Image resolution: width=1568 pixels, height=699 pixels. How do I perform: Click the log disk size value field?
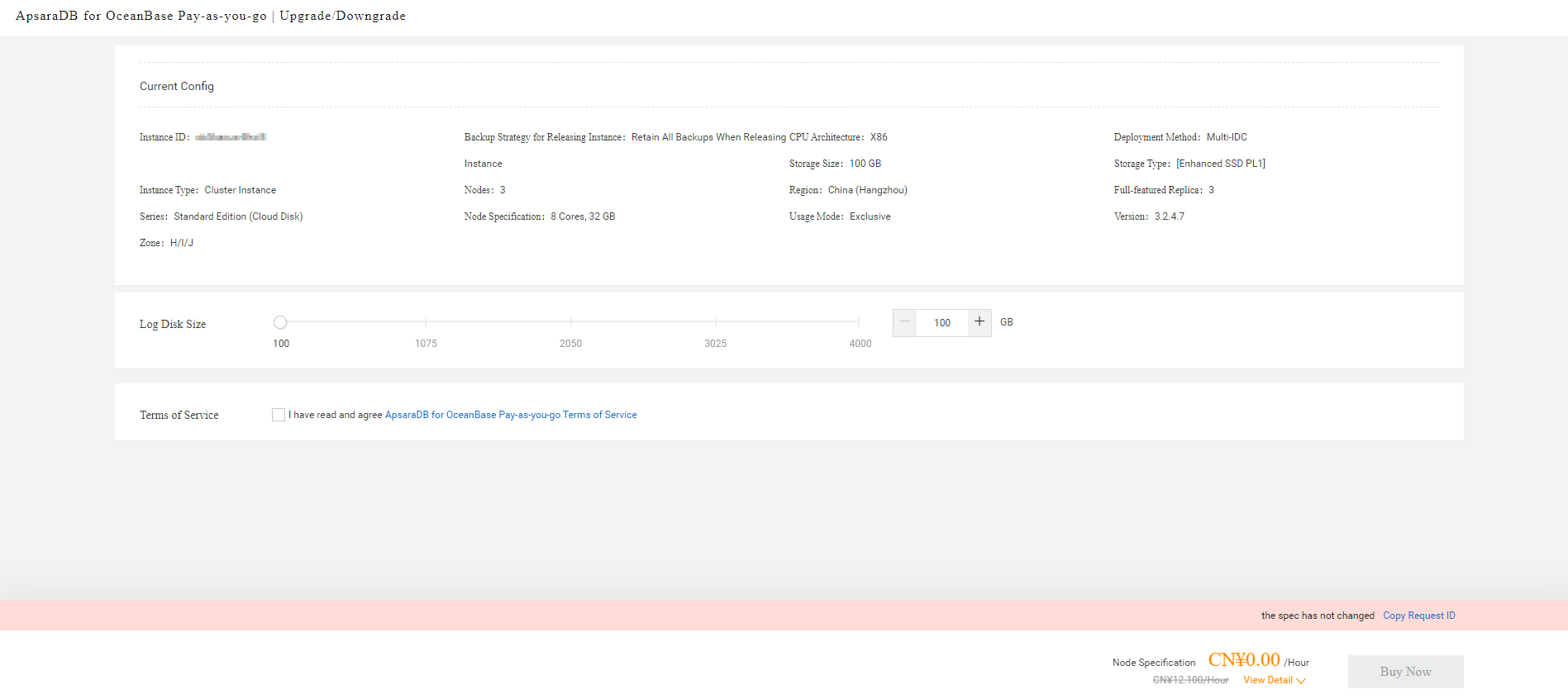point(942,323)
